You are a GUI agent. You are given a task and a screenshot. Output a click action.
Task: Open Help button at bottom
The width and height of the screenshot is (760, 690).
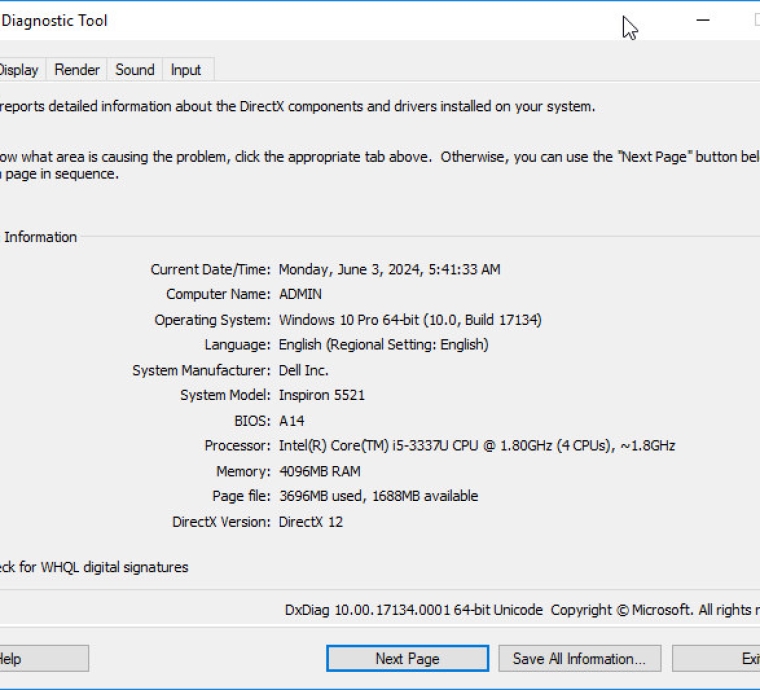click(x=44, y=659)
